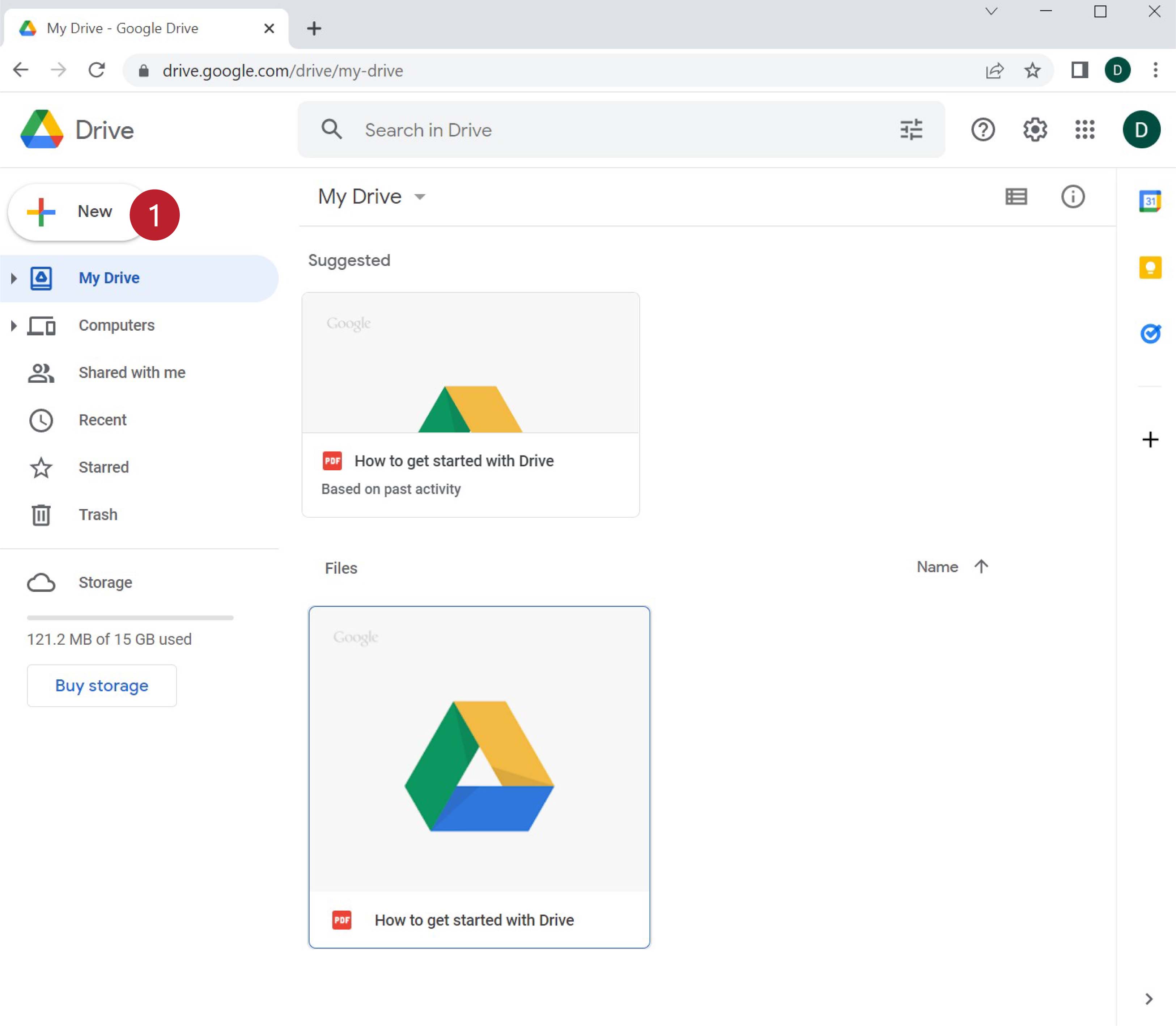Open Google apps grid launcher

1084,130
